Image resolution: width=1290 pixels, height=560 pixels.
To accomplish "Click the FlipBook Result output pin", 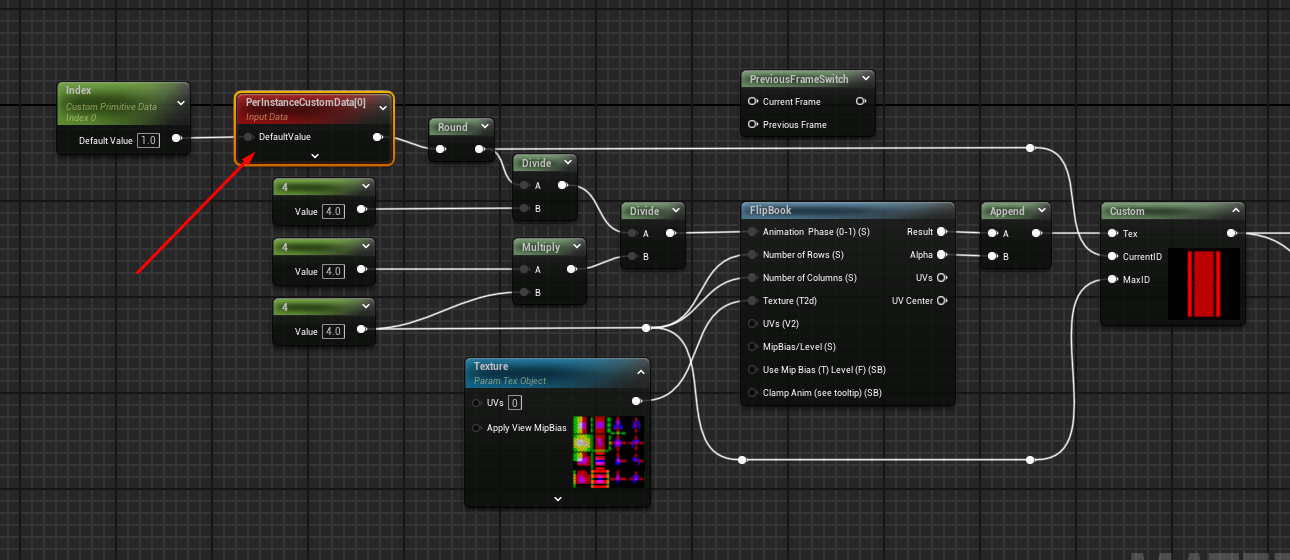I will click(x=941, y=232).
